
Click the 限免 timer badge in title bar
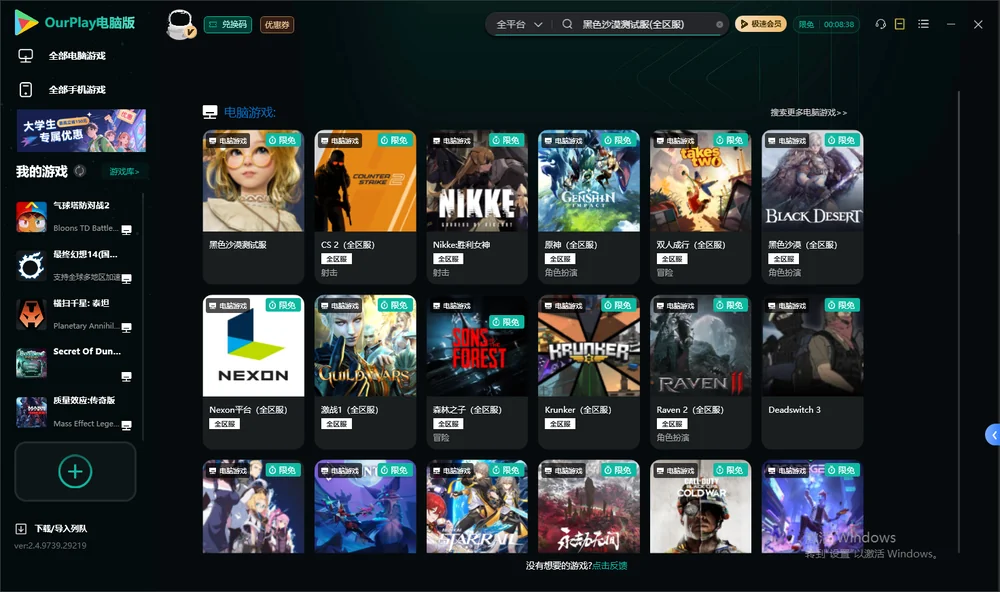click(x=827, y=24)
